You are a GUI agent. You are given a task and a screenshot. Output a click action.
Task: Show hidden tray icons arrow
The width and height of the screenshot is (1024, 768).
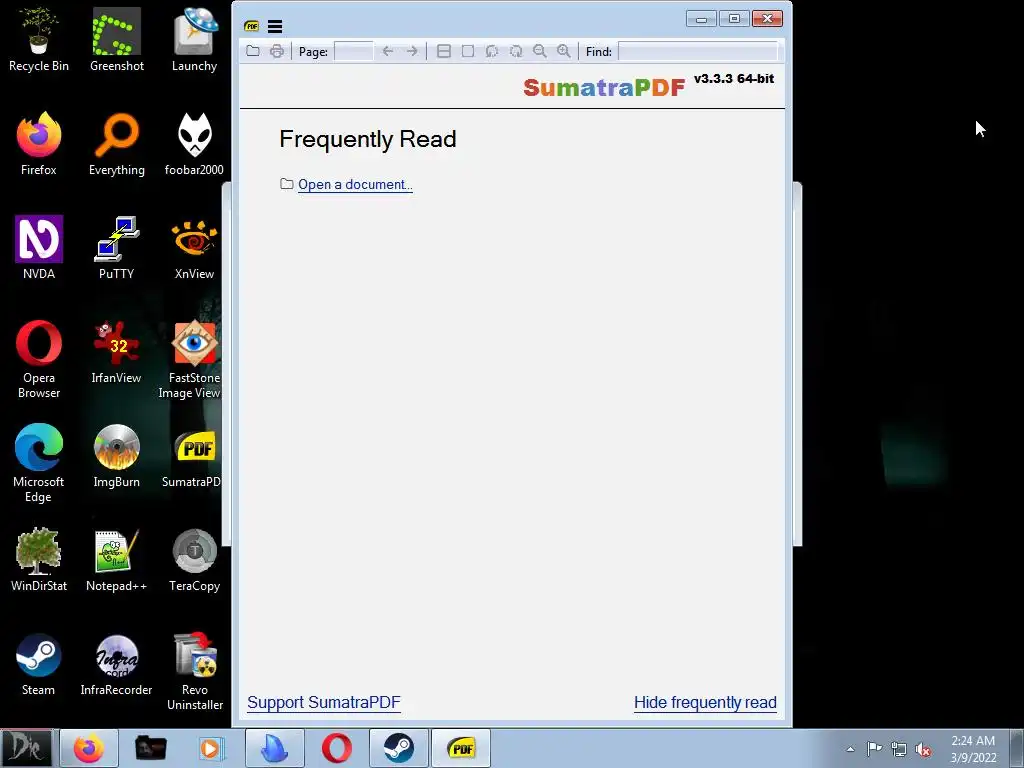[850, 749]
